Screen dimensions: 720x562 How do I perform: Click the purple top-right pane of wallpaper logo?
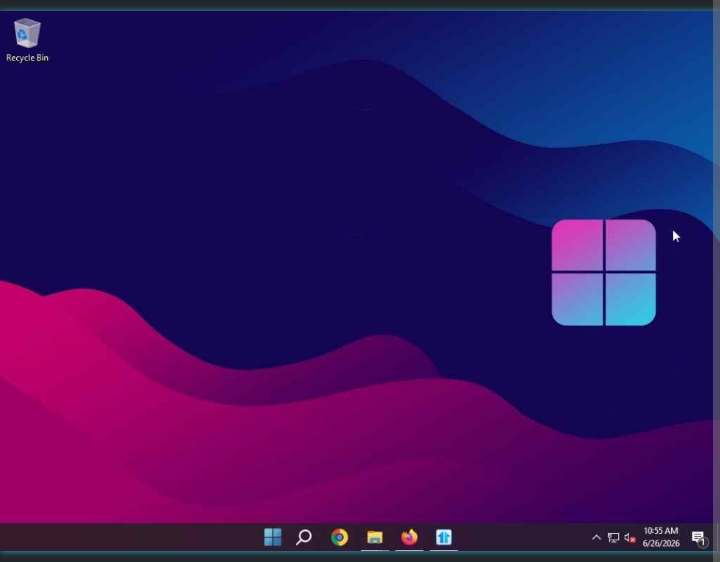[x=630, y=245]
